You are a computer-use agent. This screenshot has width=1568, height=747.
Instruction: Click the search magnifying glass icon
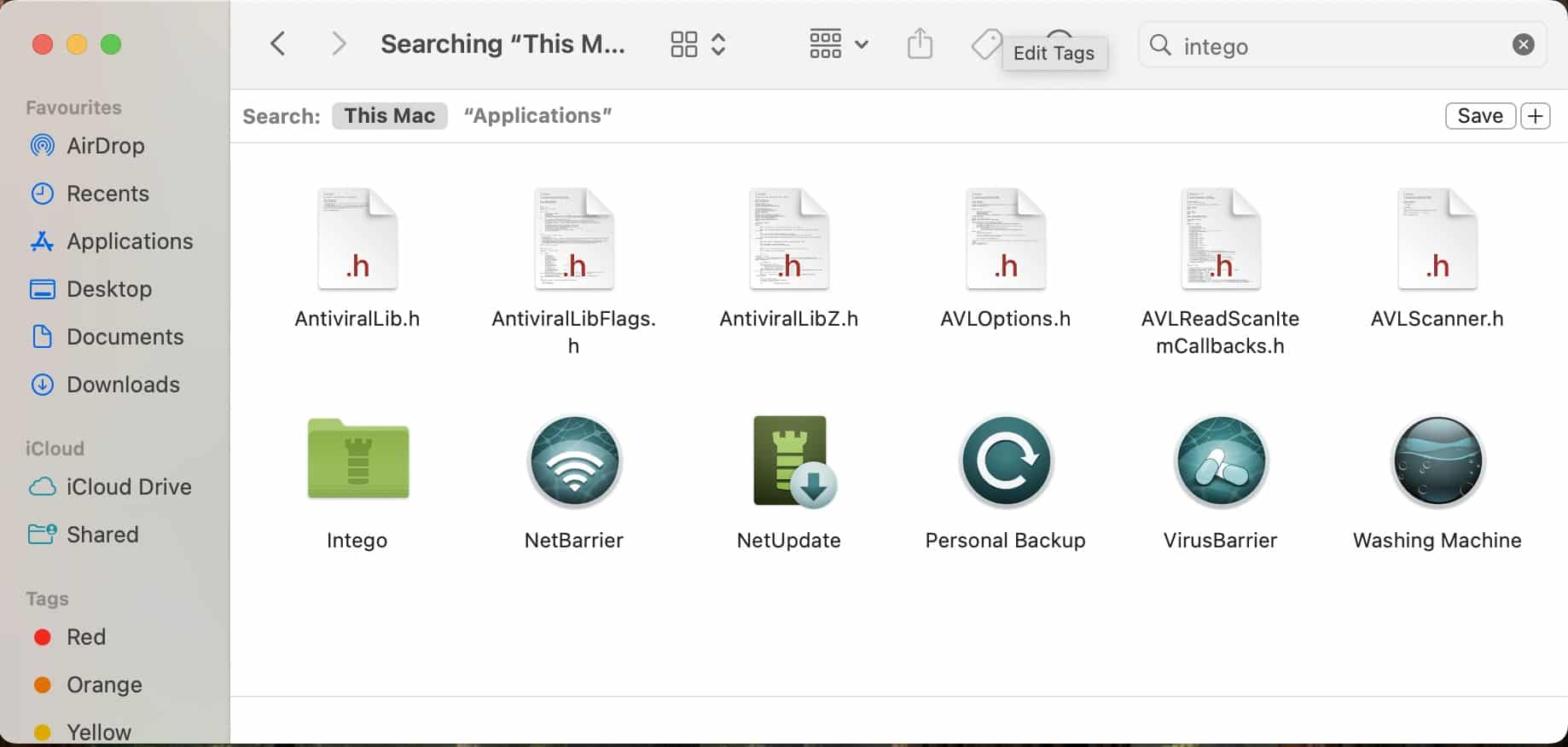(x=1160, y=44)
